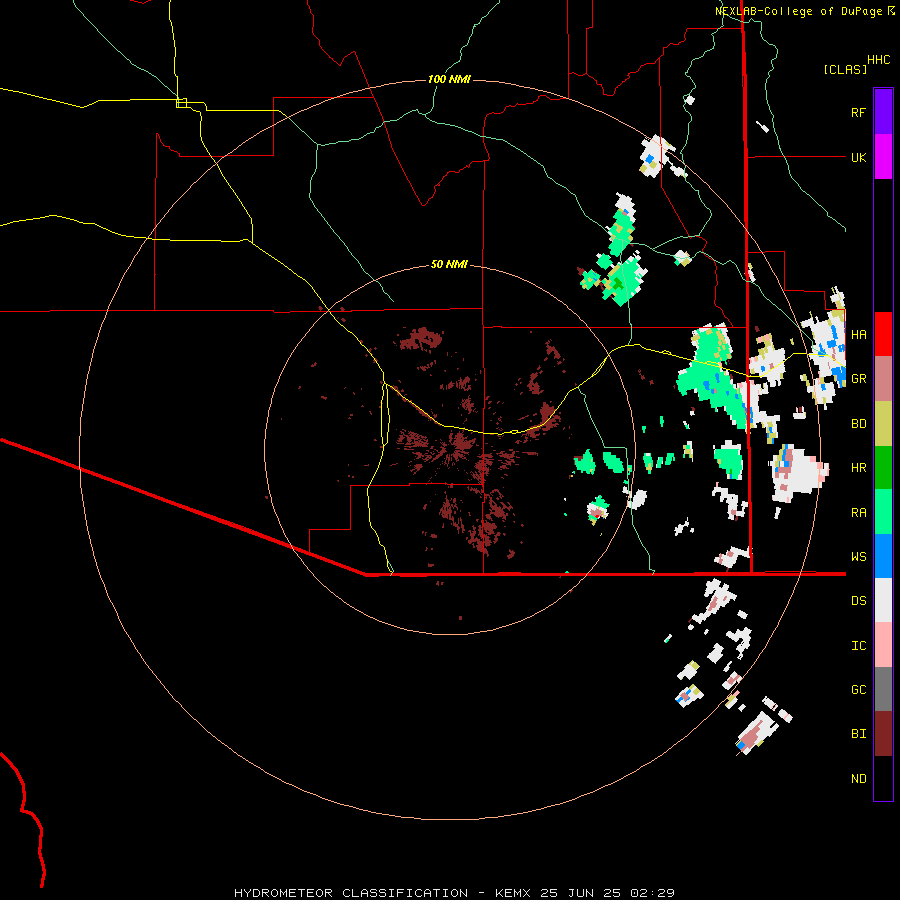The width and height of the screenshot is (900, 900).
Task: Click the IC legend label
Action: [x=858, y=646]
